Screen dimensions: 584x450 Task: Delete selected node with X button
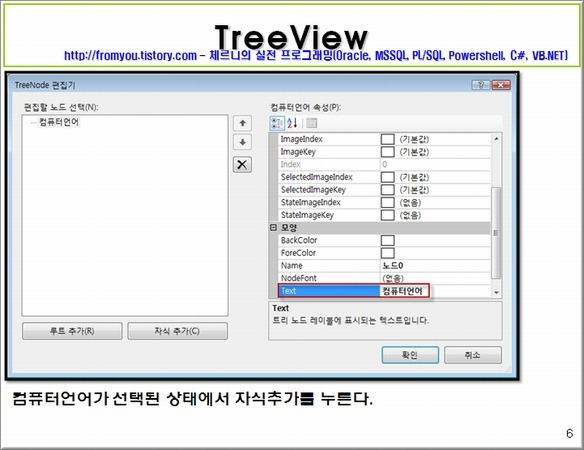pyautogui.click(x=242, y=164)
